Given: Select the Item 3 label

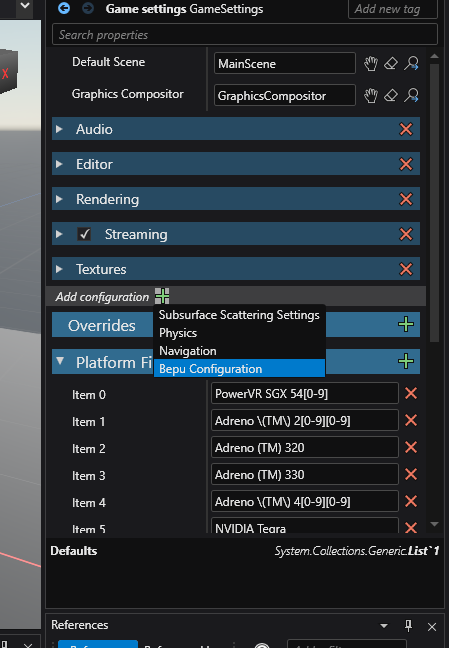Looking at the screenshot, I should [x=89, y=476].
